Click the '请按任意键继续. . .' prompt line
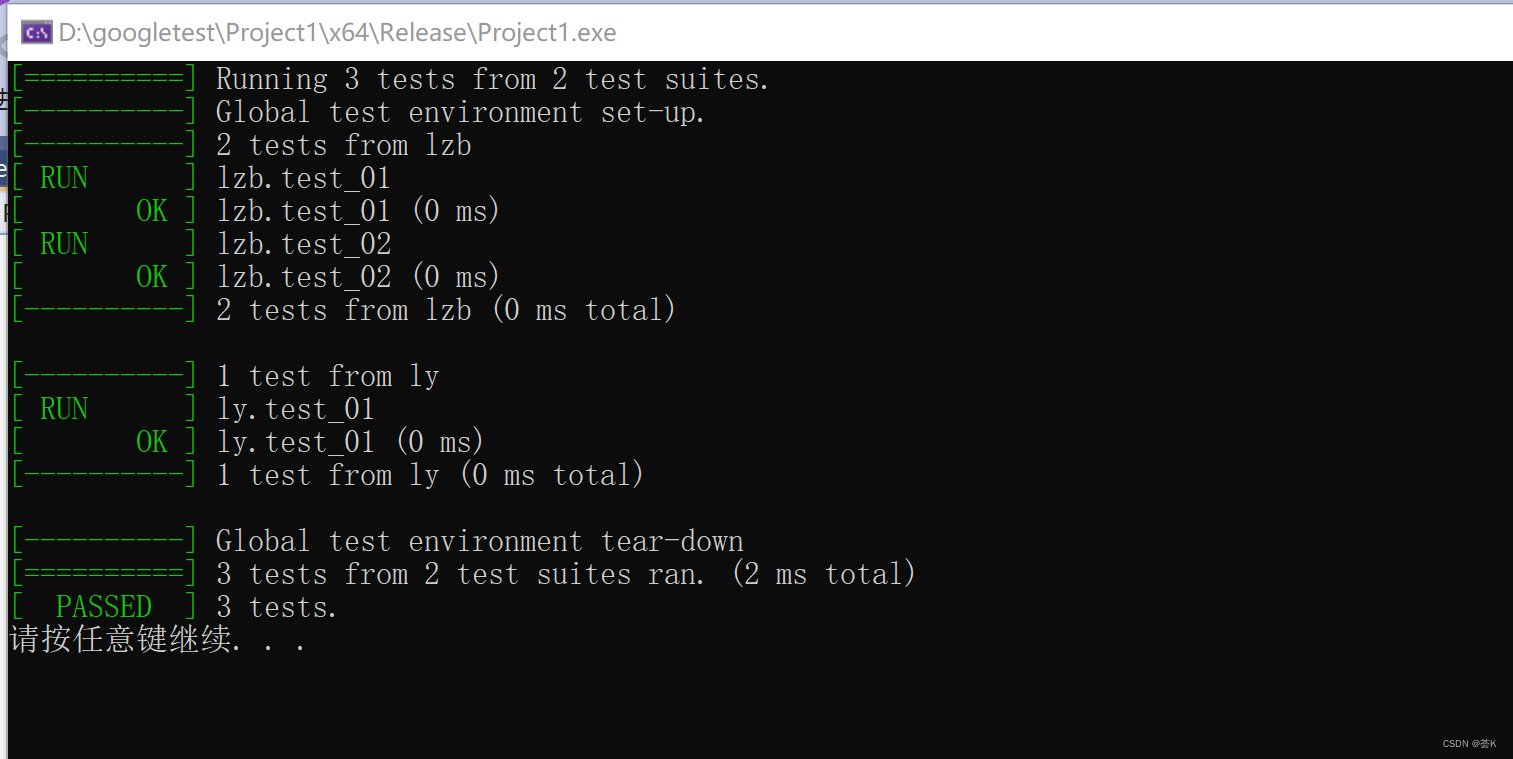 click(x=157, y=640)
